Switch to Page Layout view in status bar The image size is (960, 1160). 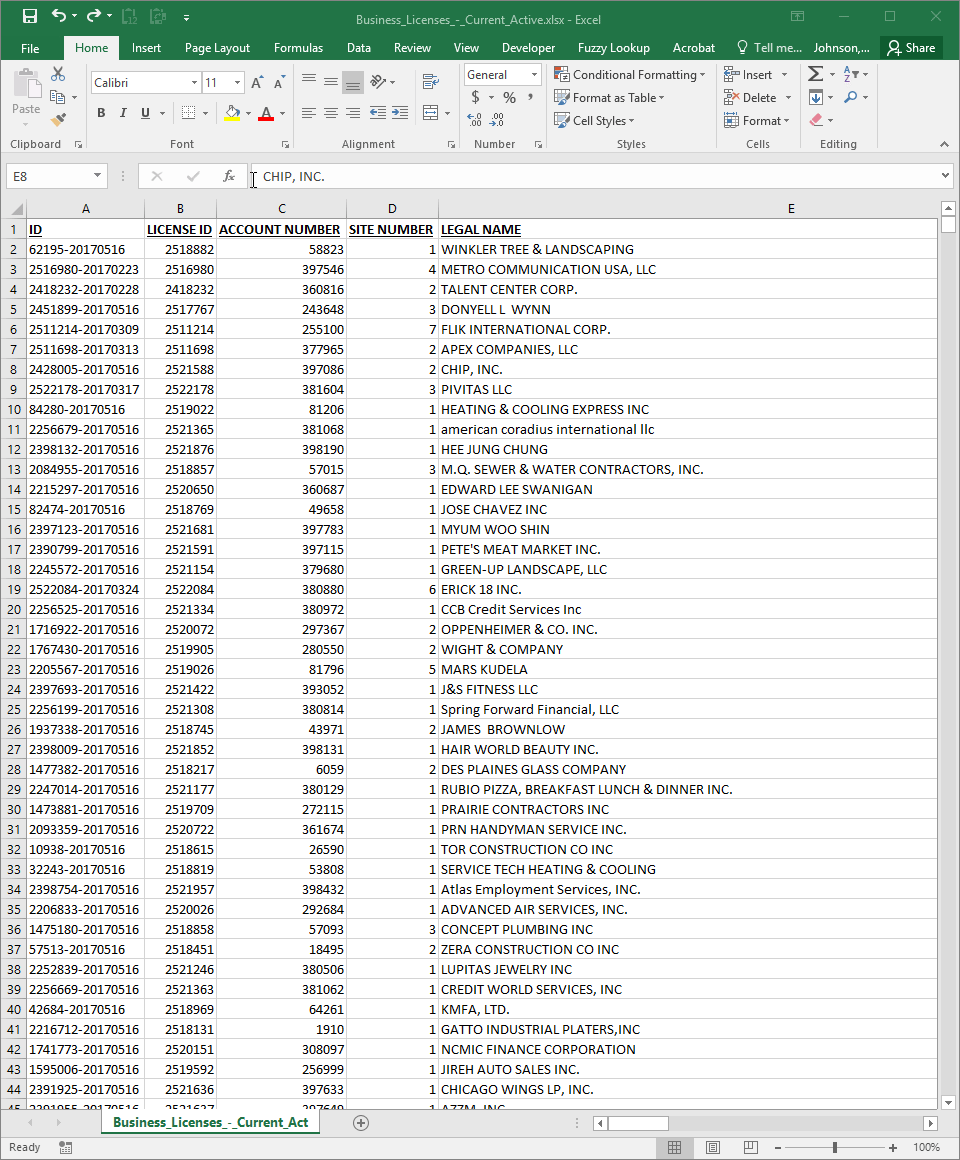[x=712, y=1147]
